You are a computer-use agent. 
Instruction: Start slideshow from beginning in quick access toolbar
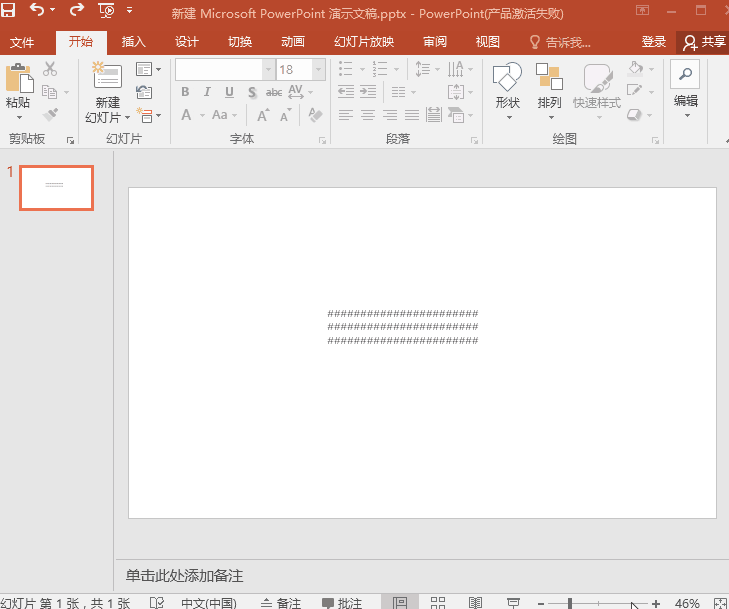(x=106, y=12)
